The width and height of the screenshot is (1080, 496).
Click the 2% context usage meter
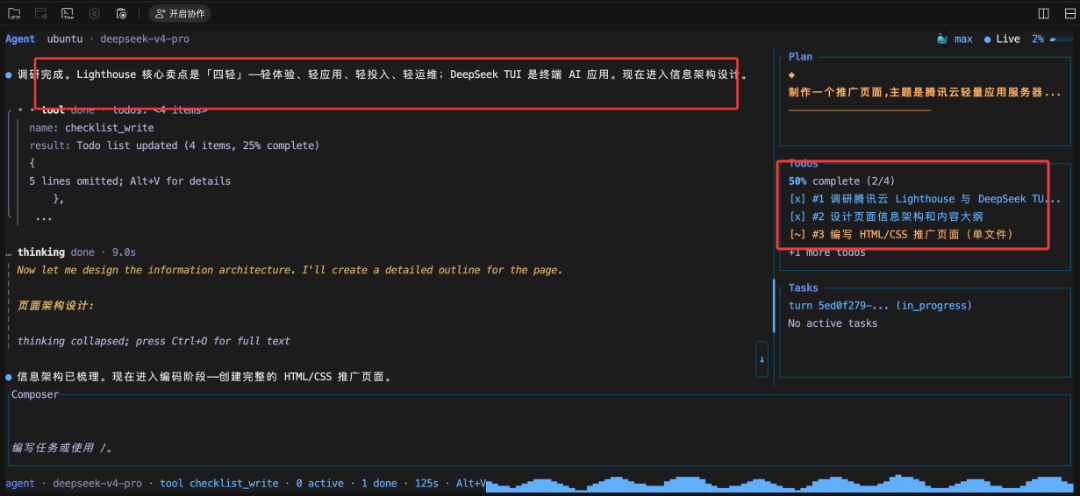pos(1052,39)
